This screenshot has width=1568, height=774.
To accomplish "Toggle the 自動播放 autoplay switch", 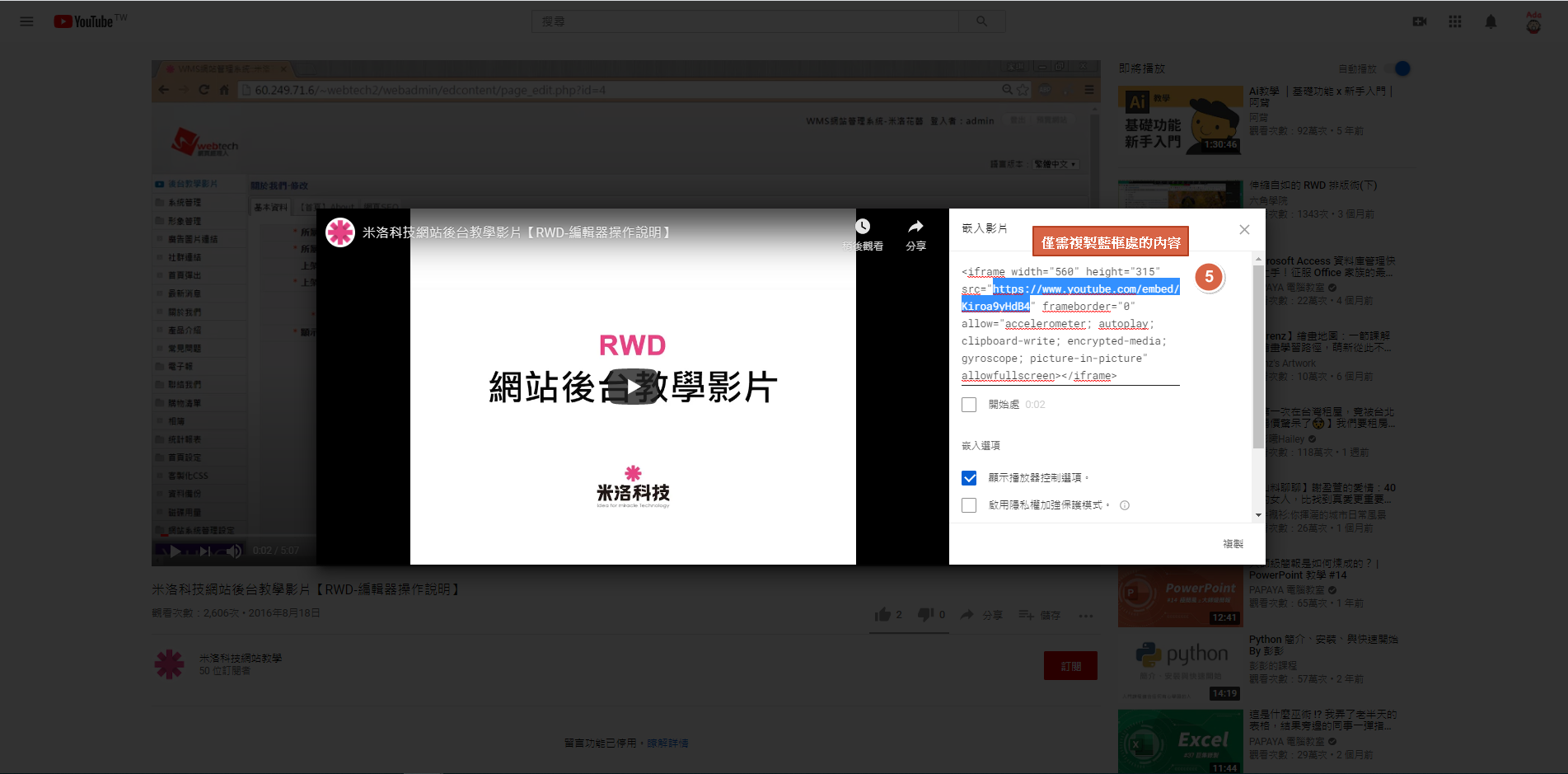I will pos(1397,68).
